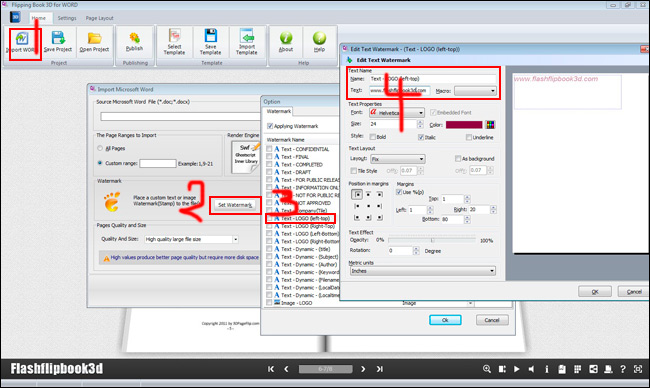Click the 'i' information icon in viewer bar
Screen dimensions: 650x388
click(x=546, y=369)
